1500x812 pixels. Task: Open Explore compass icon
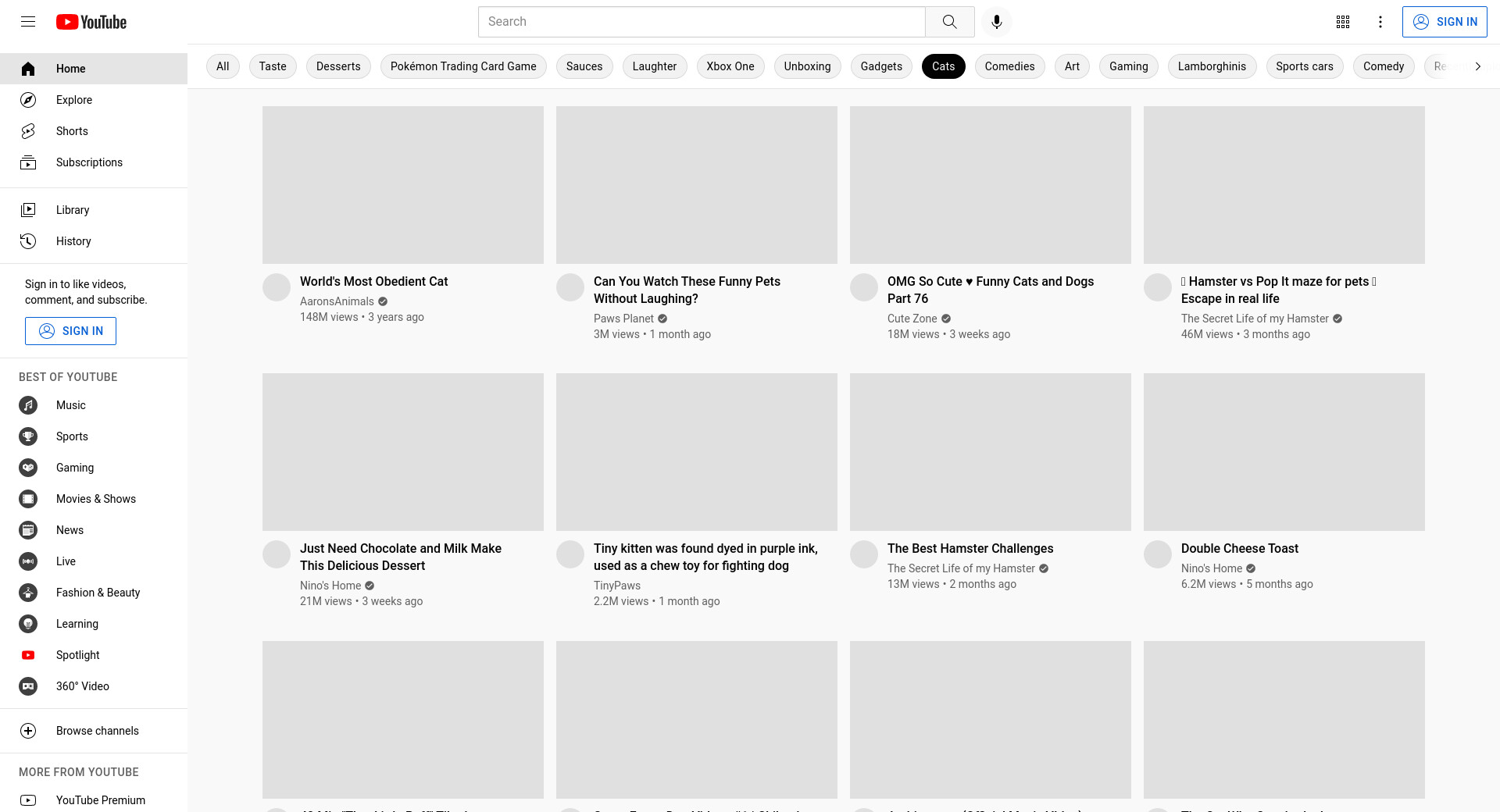28,100
